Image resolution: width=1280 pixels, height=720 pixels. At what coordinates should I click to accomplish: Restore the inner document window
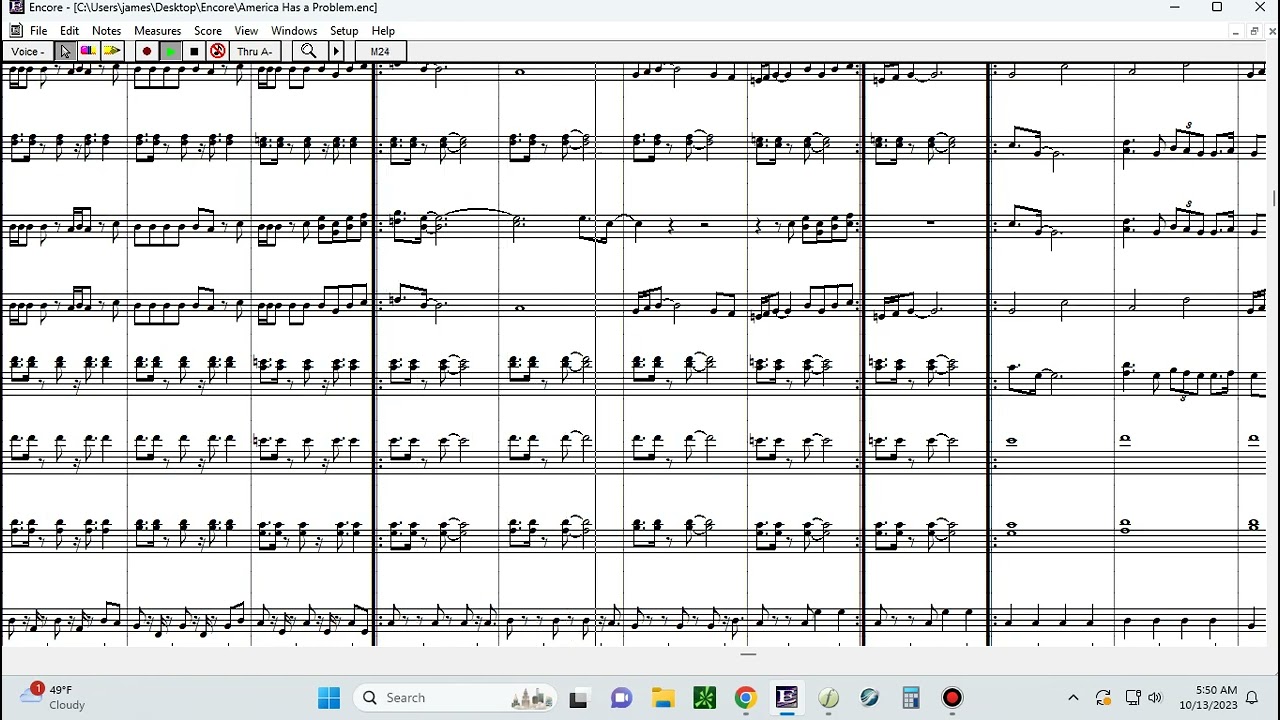[x=1254, y=32]
